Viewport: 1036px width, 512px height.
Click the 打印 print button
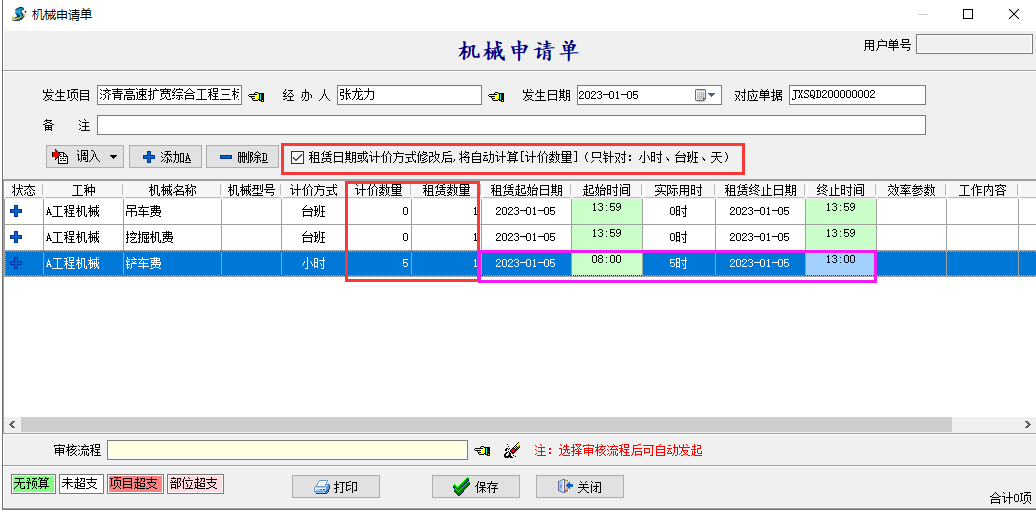(335, 487)
